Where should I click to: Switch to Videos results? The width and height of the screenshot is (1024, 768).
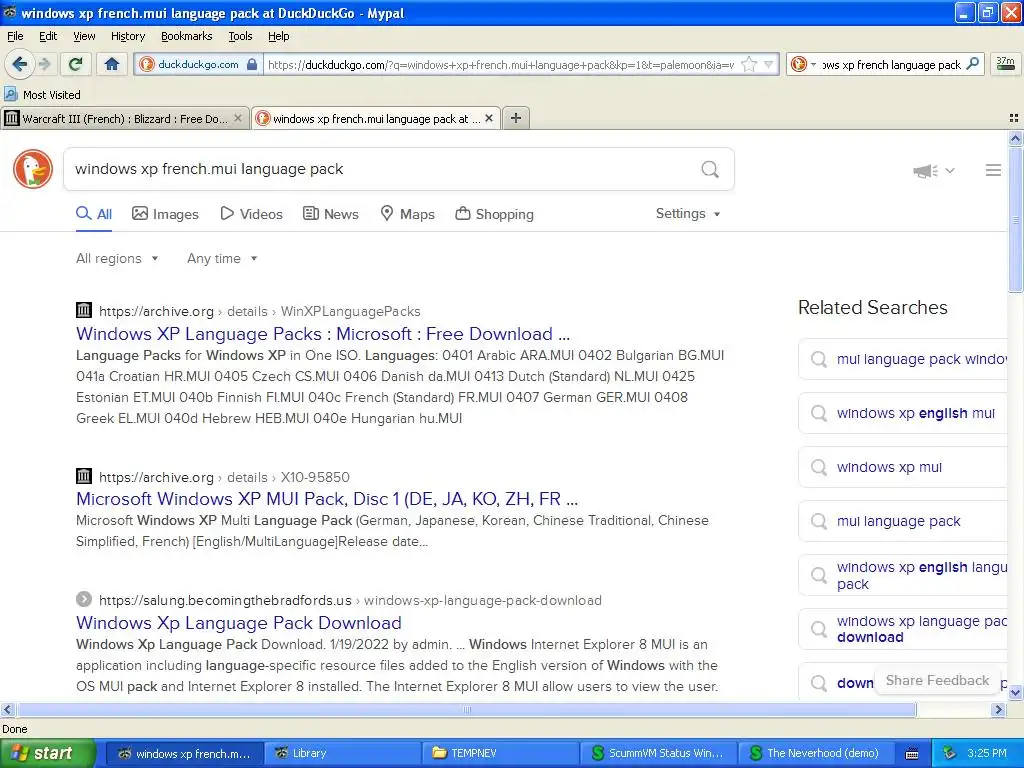(x=251, y=214)
